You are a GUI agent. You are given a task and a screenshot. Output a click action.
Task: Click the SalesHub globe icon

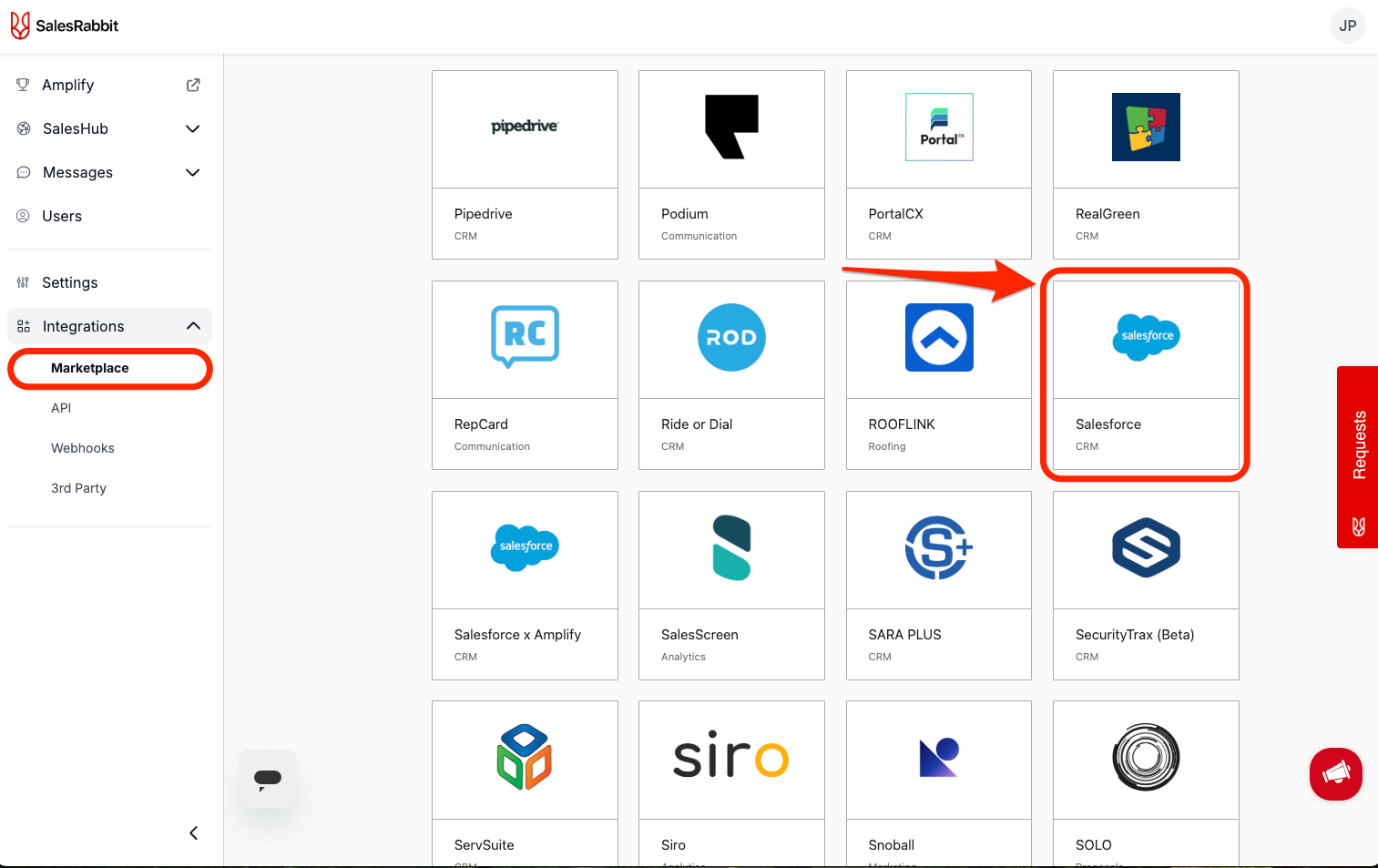point(24,128)
